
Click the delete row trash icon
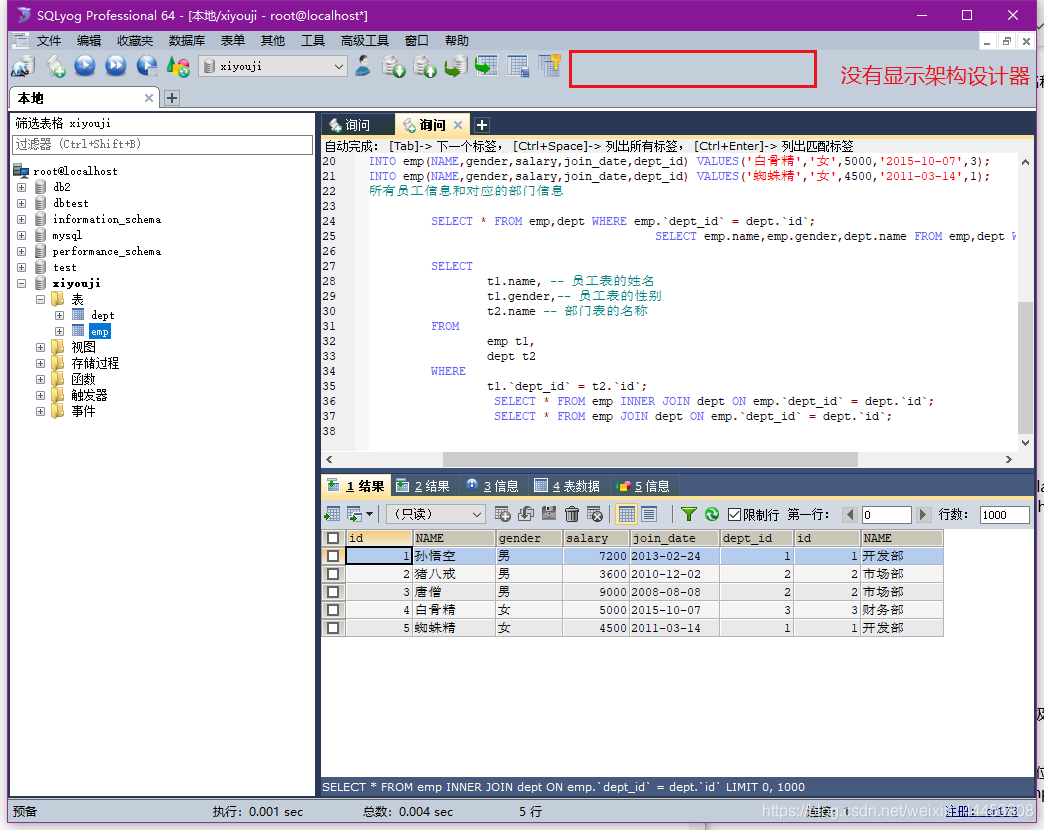[x=572, y=514]
